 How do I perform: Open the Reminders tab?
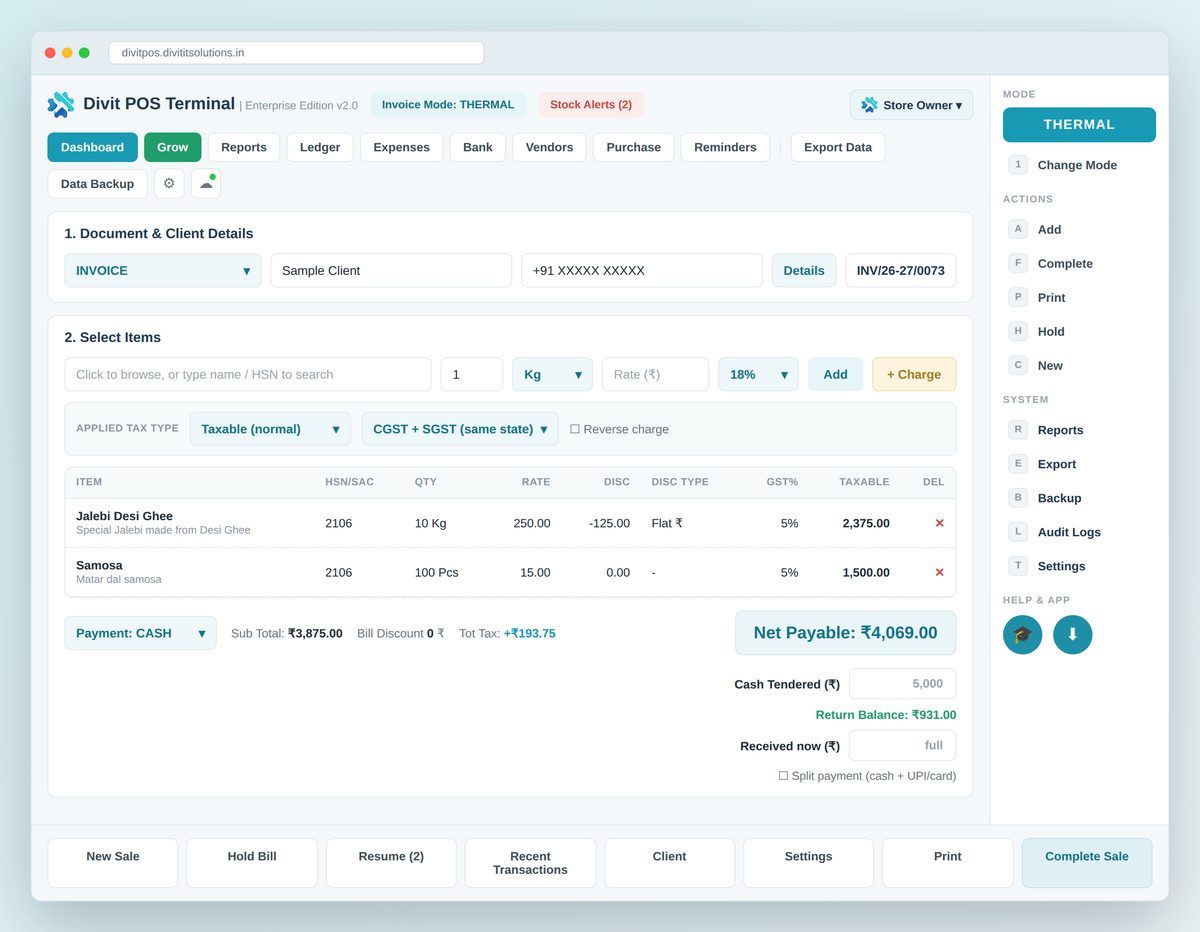click(725, 147)
